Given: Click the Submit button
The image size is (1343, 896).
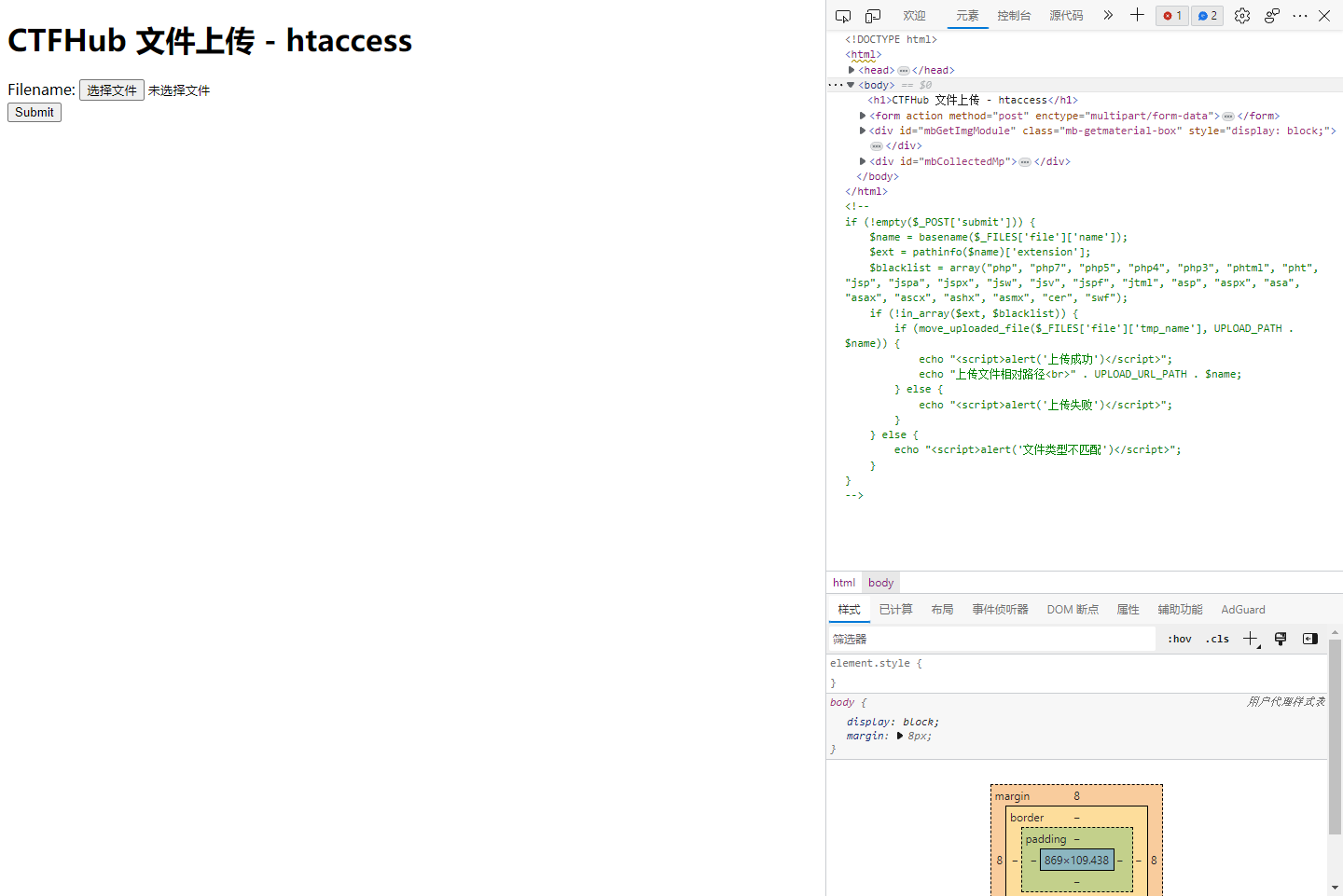Looking at the screenshot, I should 35,113.
